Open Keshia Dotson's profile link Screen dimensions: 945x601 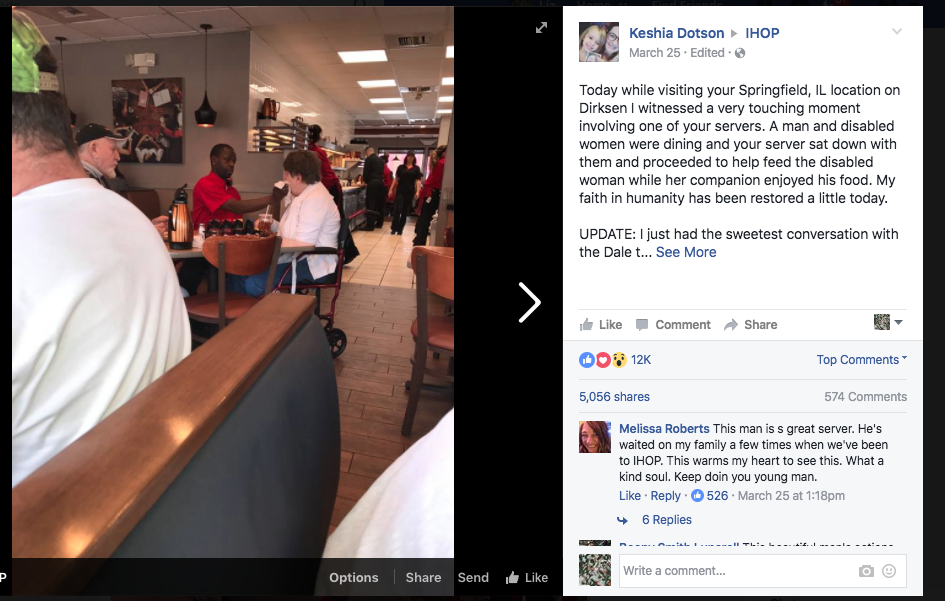676,33
